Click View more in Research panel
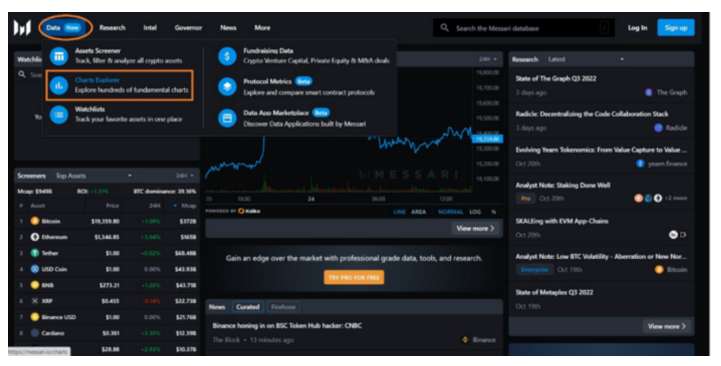 coord(667,326)
